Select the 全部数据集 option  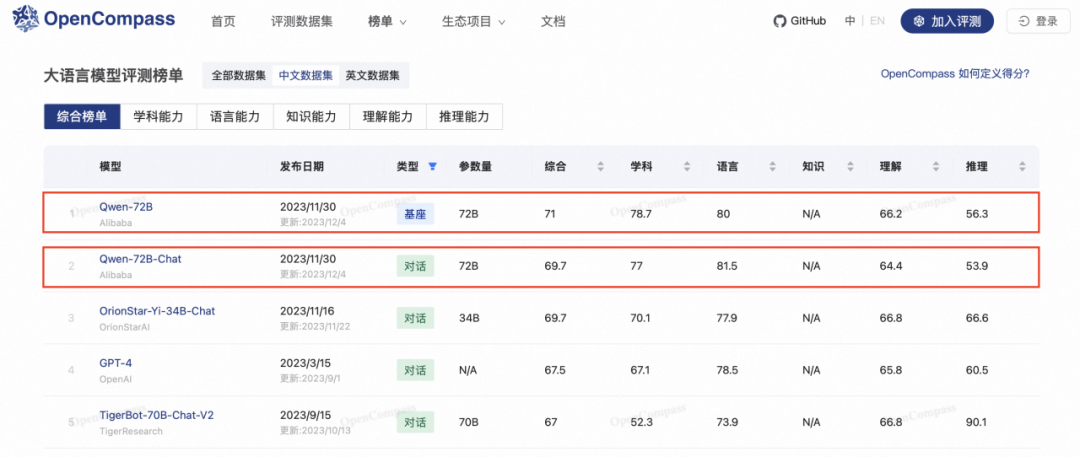pyautogui.click(x=238, y=76)
